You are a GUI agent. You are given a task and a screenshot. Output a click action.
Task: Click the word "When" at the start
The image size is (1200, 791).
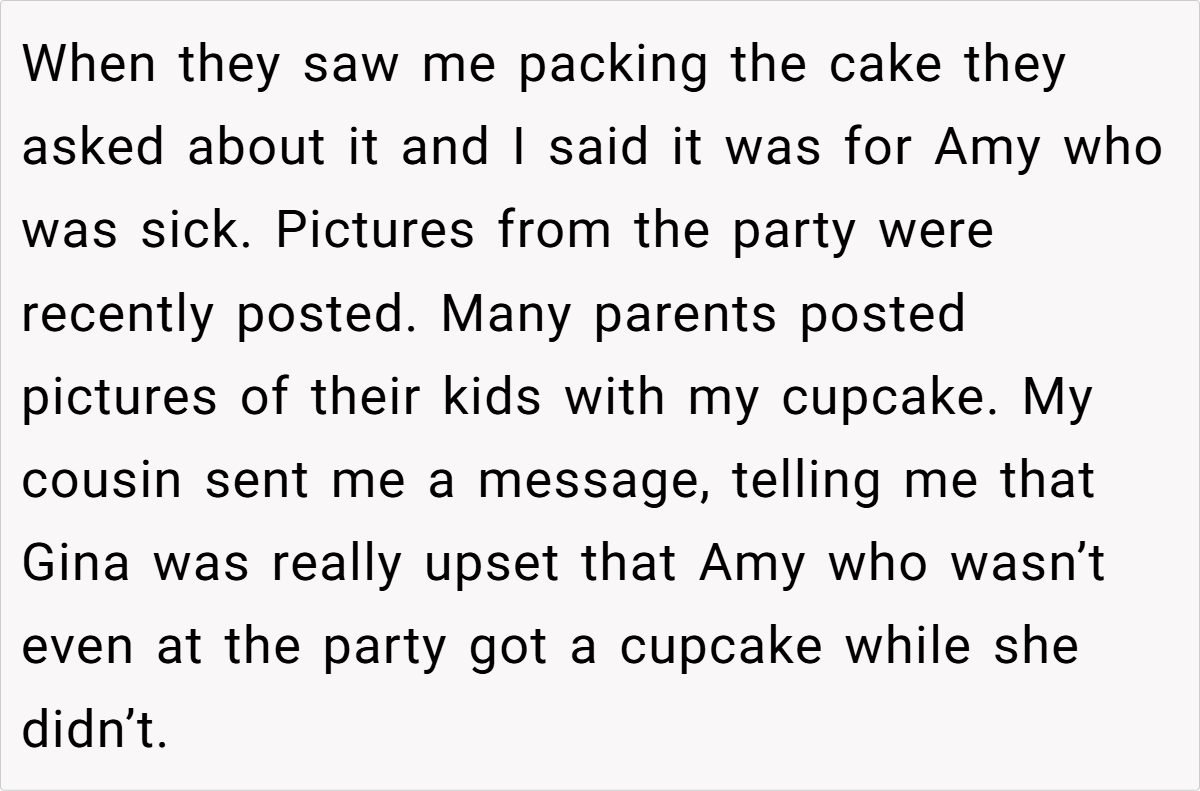point(88,66)
